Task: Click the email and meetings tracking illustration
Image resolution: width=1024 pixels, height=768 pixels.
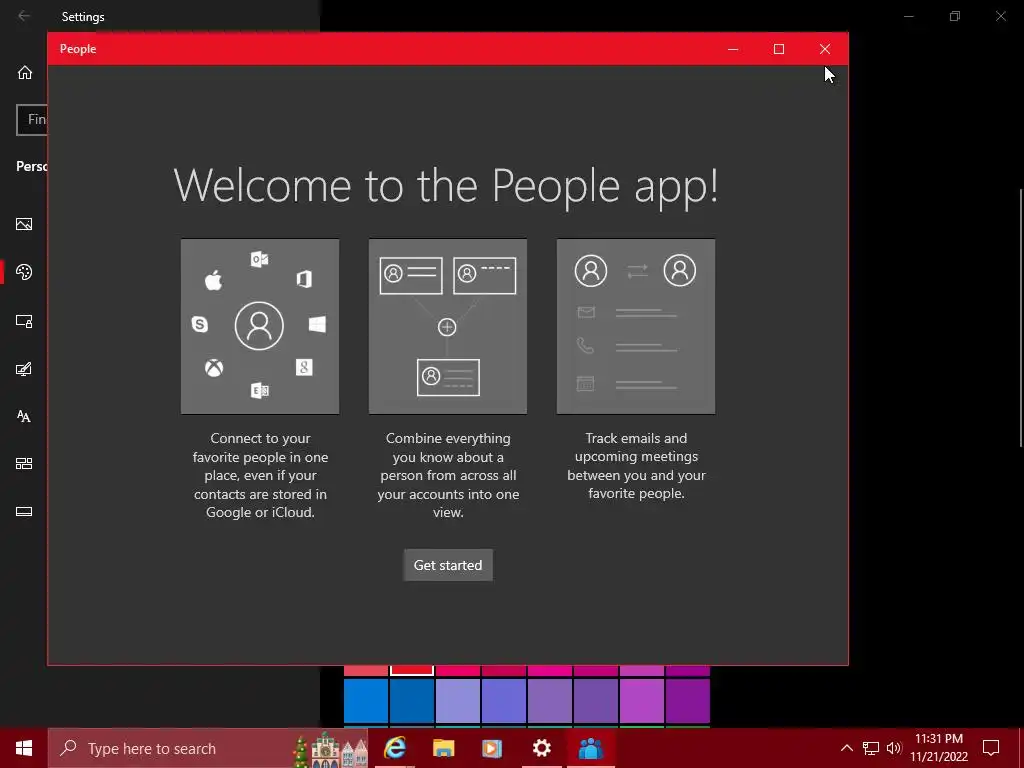Action: click(636, 326)
